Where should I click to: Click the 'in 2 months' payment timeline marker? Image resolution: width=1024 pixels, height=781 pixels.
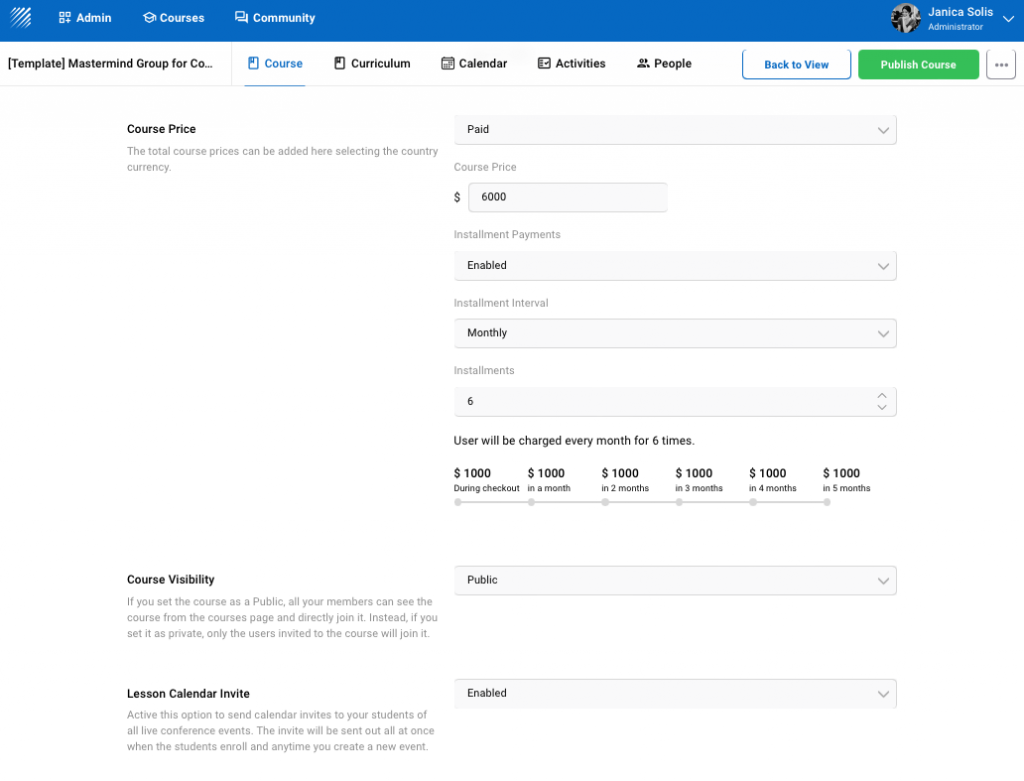coord(605,502)
